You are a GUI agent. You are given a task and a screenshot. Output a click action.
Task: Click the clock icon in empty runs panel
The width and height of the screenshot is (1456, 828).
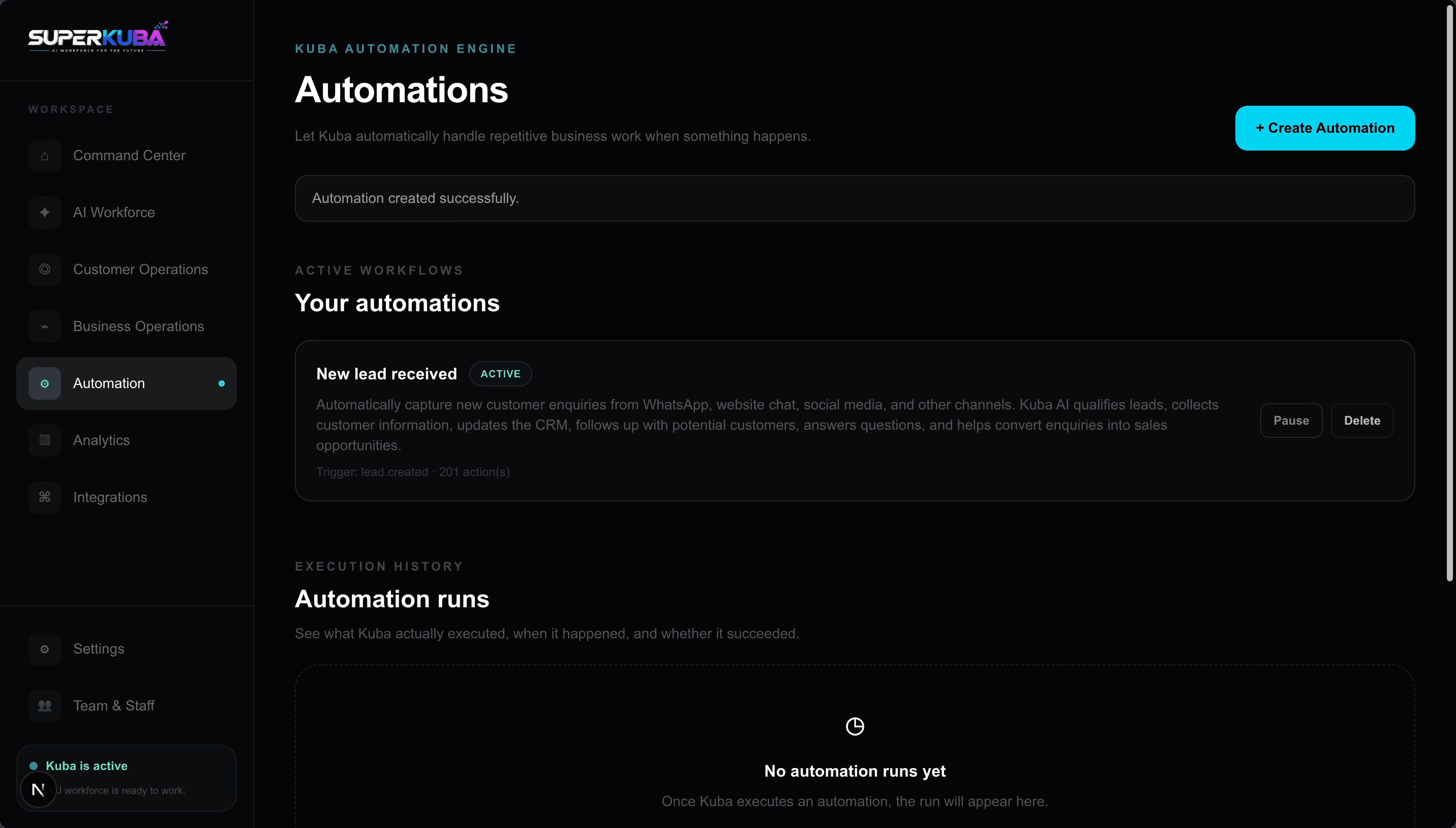[x=855, y=726]
